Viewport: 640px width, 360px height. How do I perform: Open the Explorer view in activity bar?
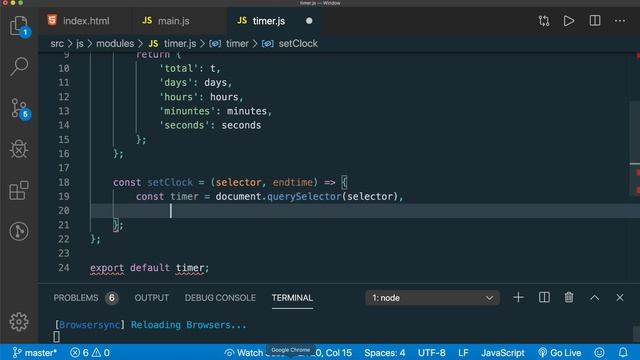coord(19,27)
